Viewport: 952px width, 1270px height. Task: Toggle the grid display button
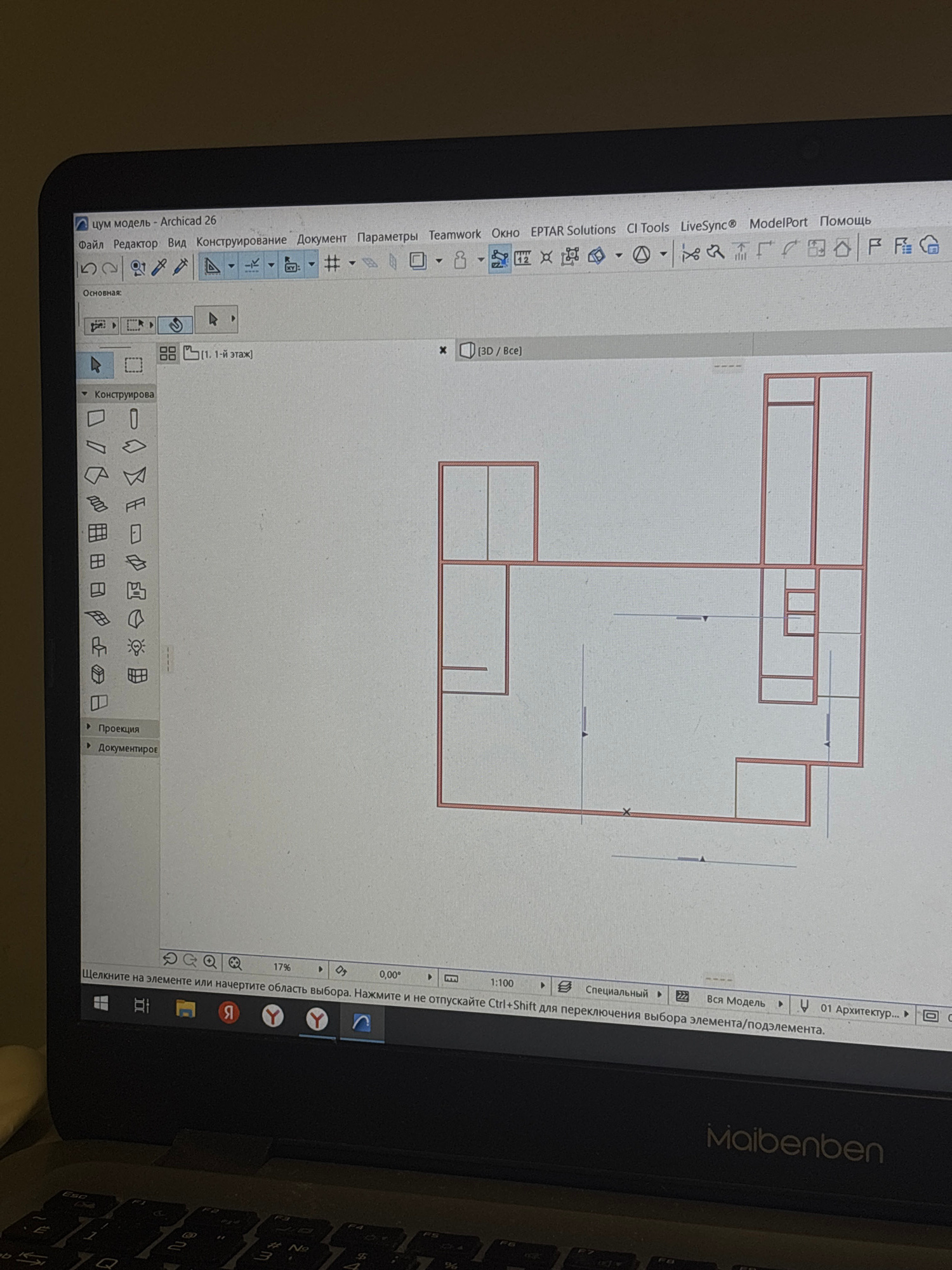(x=333, y=264)
